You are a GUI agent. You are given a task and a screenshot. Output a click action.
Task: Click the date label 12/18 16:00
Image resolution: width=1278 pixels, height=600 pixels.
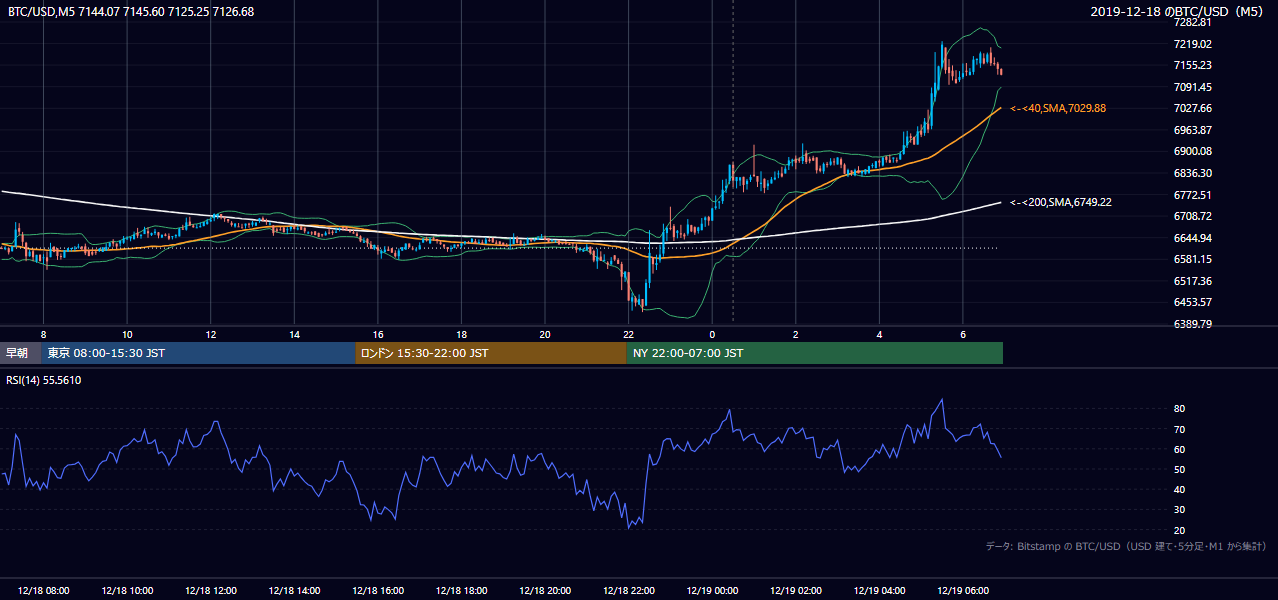pos(378,591)
